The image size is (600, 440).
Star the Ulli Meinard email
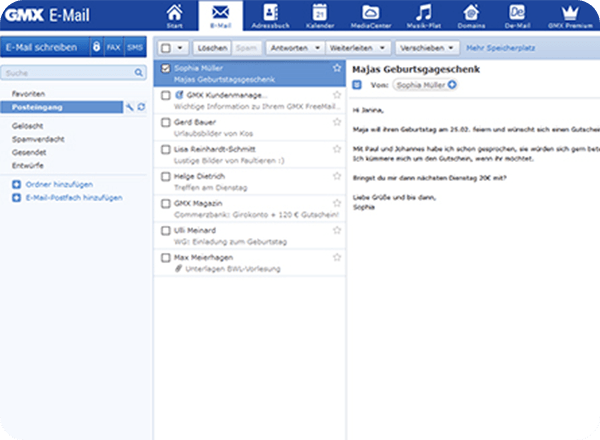pyautogui.click(x=337, y=230)
